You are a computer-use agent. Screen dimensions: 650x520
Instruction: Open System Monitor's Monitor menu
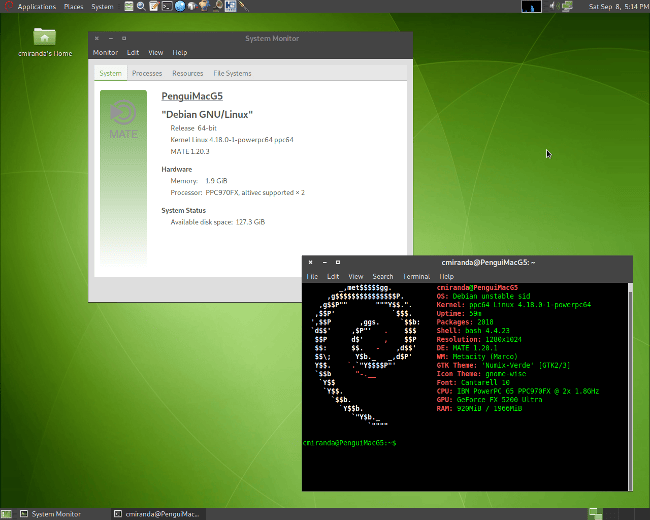(105, 52)
